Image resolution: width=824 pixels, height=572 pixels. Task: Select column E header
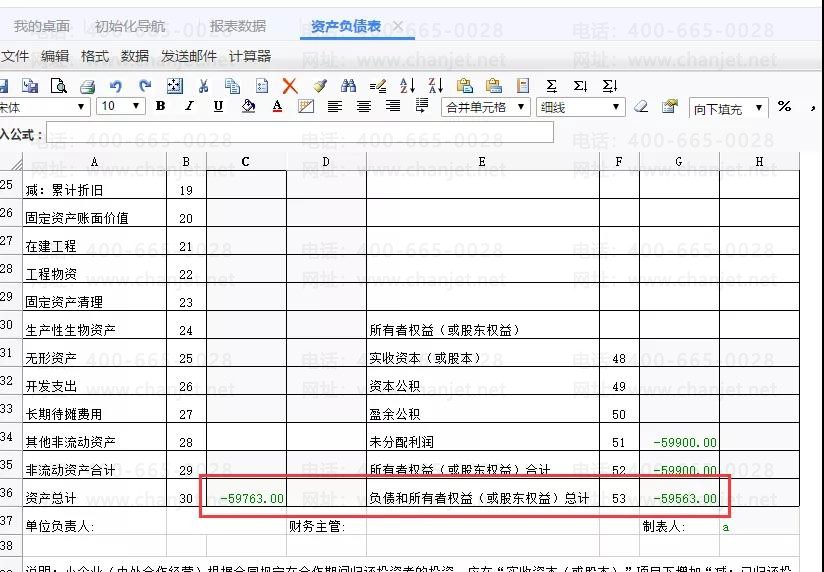482,161
